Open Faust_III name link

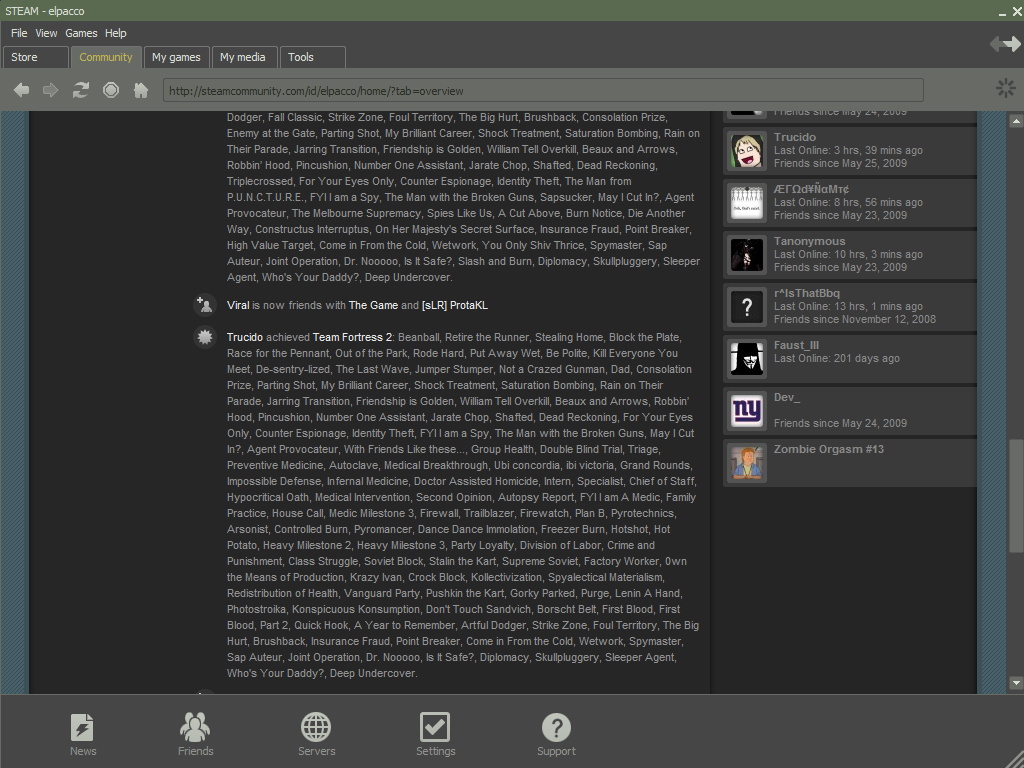[x=796, y=345]
